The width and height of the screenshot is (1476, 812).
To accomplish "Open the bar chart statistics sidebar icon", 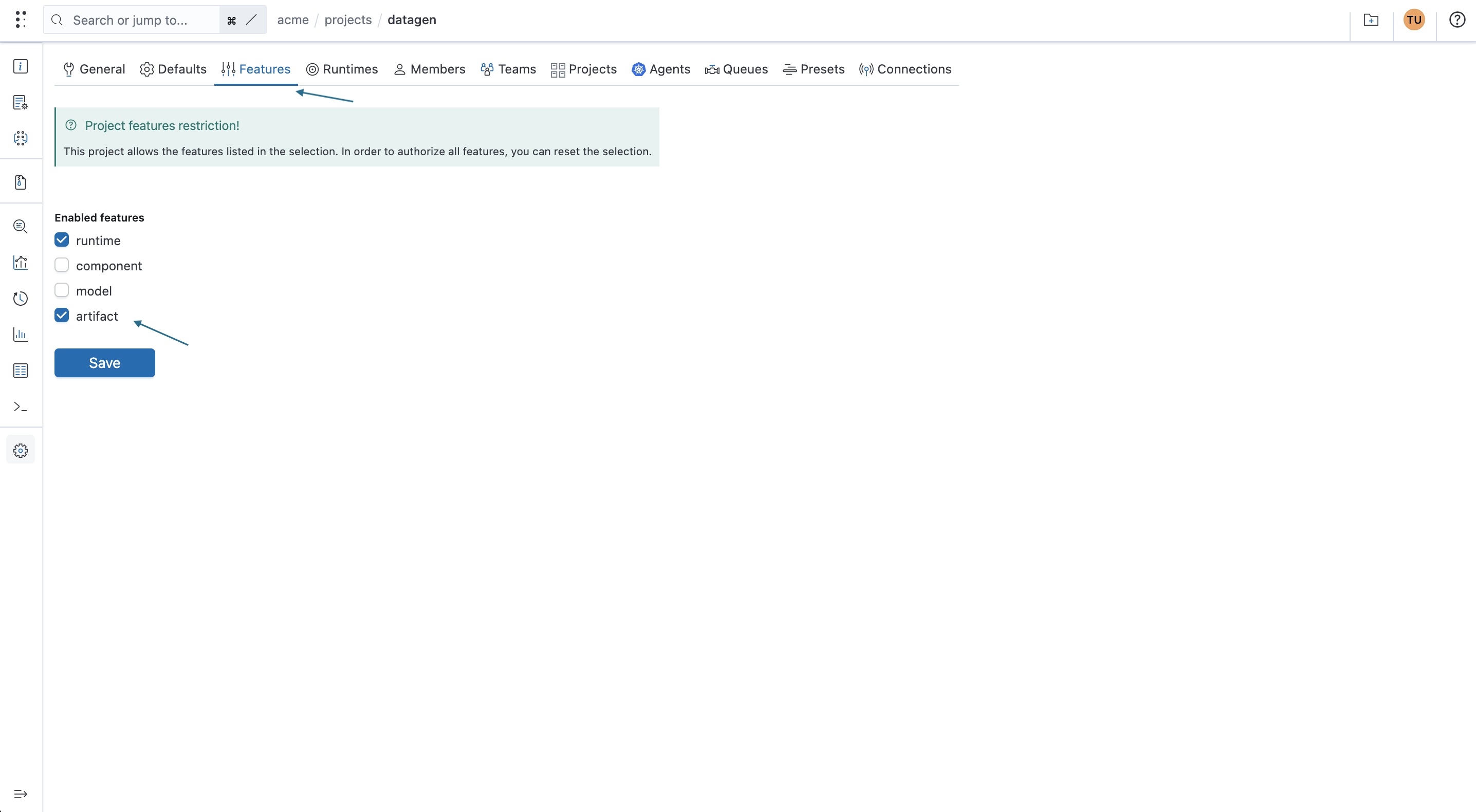I will tap(21, 335).
